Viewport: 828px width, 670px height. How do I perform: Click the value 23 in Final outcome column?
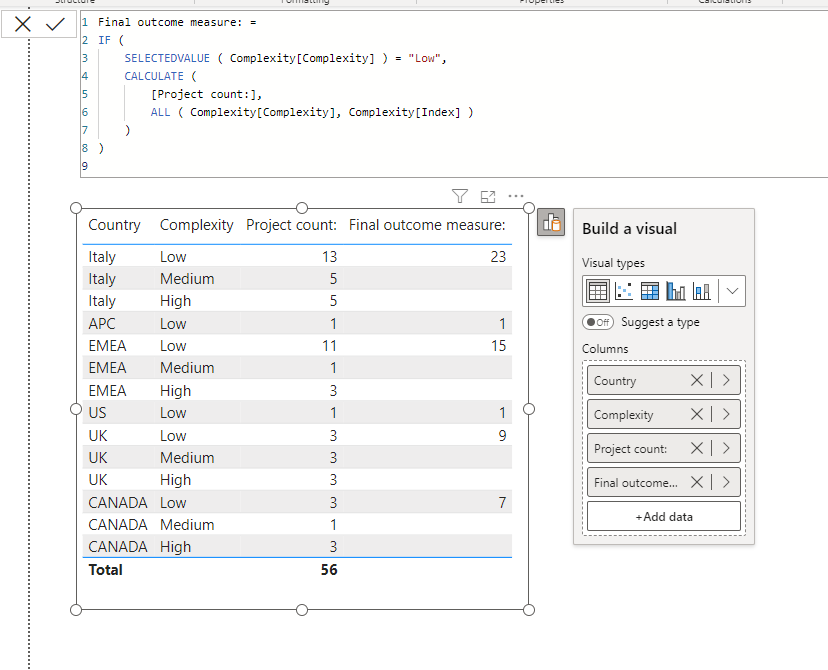tap(498, 257)
